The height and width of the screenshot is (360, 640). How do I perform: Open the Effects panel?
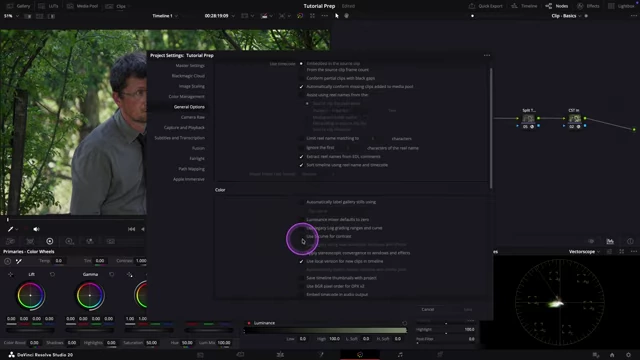coord(588,6)
